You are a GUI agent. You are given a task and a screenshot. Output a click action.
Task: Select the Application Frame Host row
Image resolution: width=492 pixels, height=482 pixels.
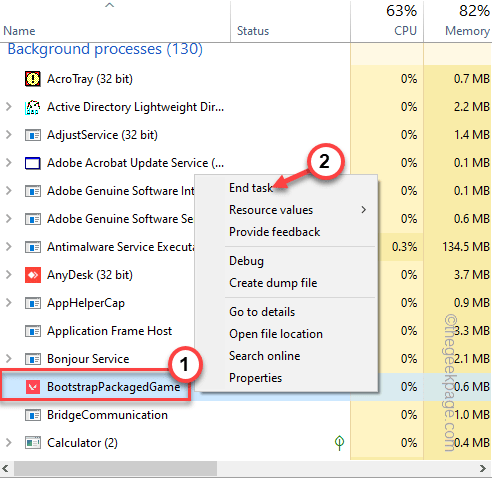click(175, 331)
